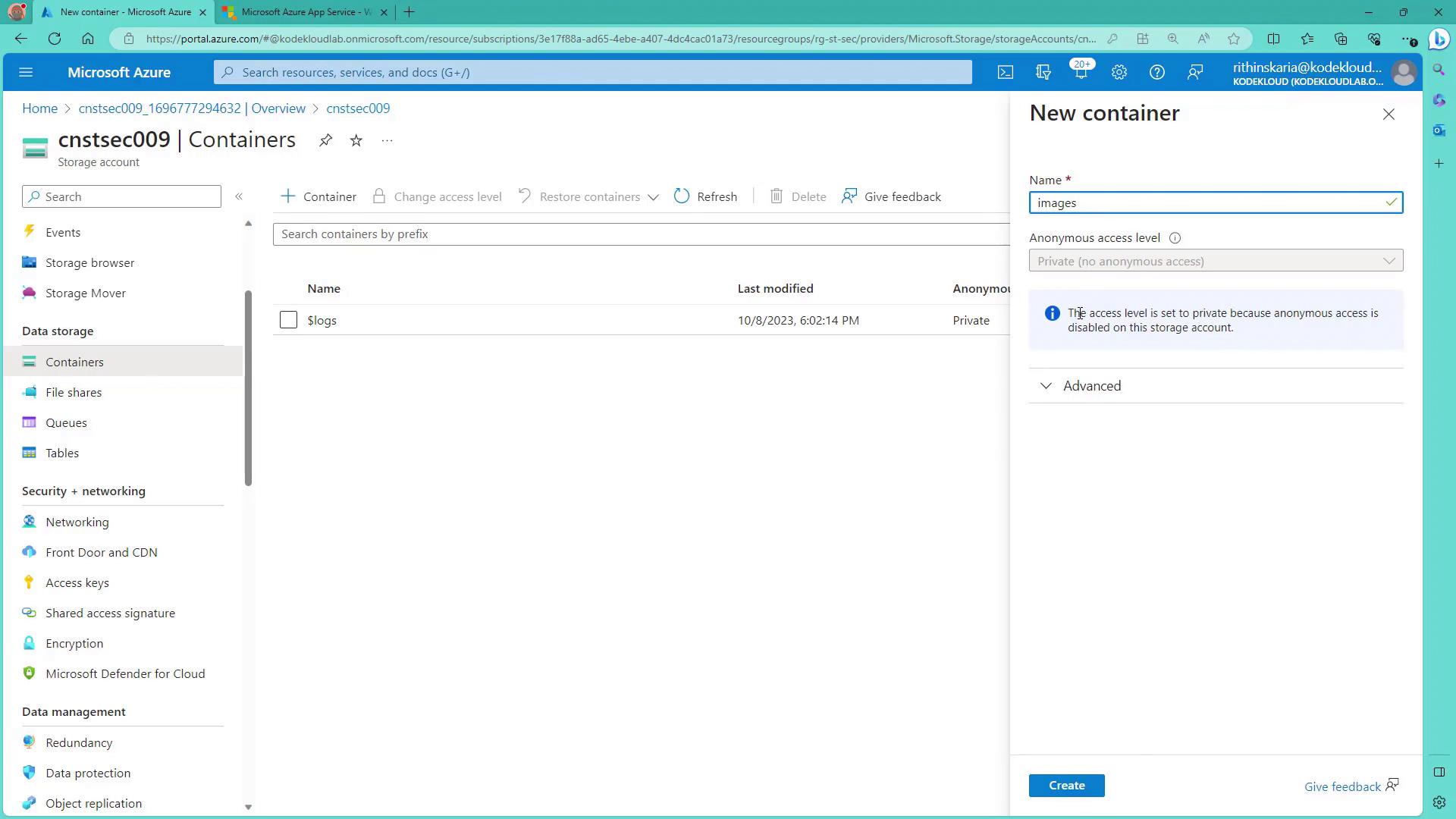This screenshot has width=1456, height=819.
Task: Click the container Name input field
Action: [x=1206, y=202]
